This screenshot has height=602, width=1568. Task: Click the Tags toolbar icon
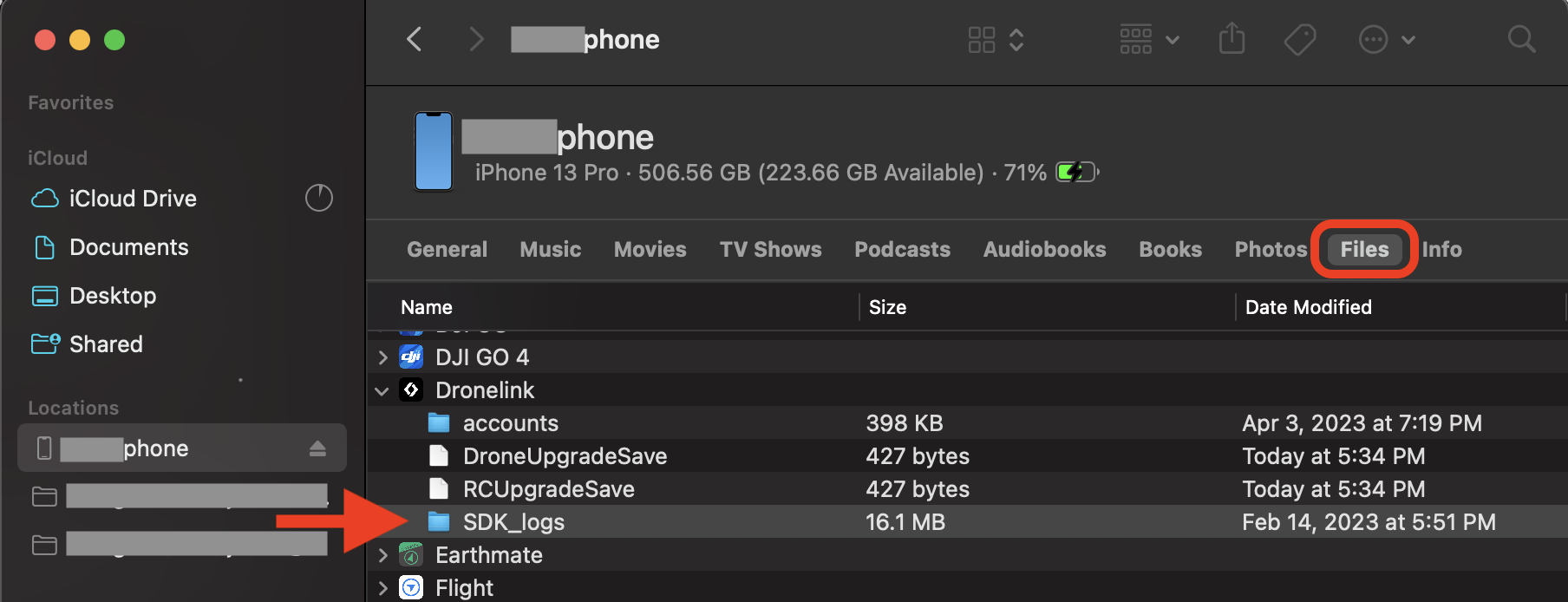click(1300, 40)
